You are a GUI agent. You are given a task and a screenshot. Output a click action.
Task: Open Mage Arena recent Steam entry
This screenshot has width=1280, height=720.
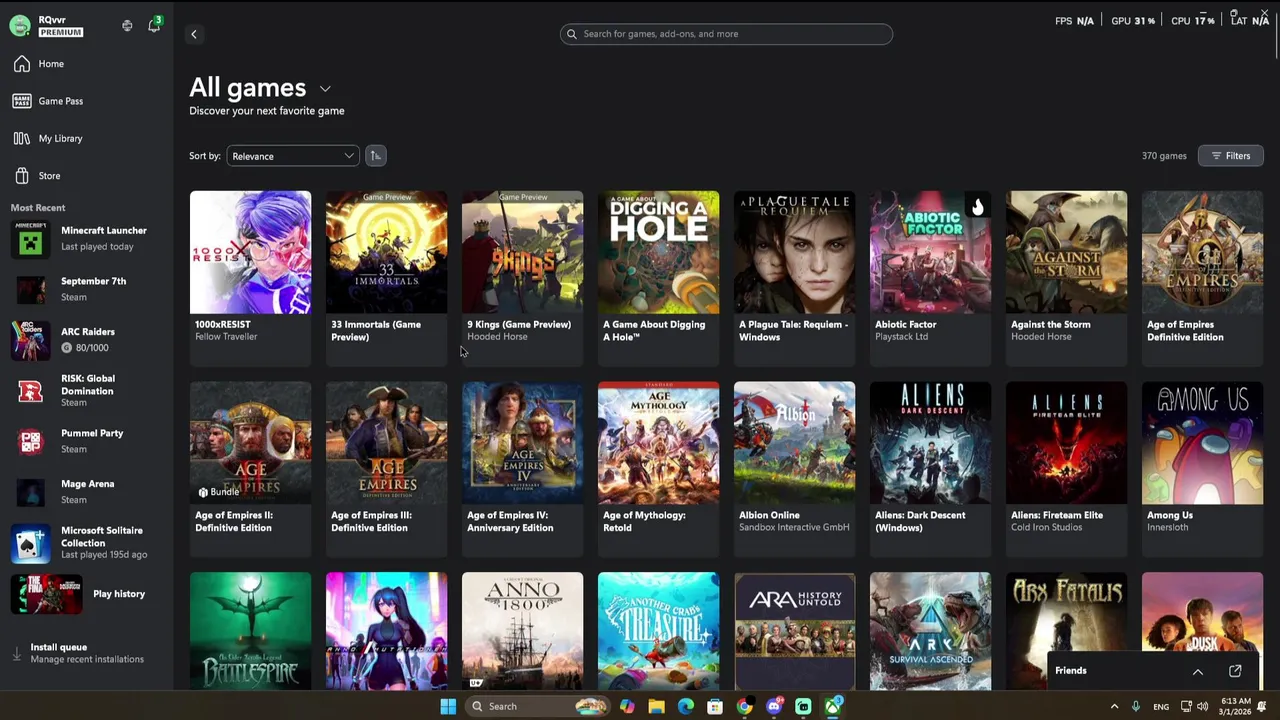(87, 491)
